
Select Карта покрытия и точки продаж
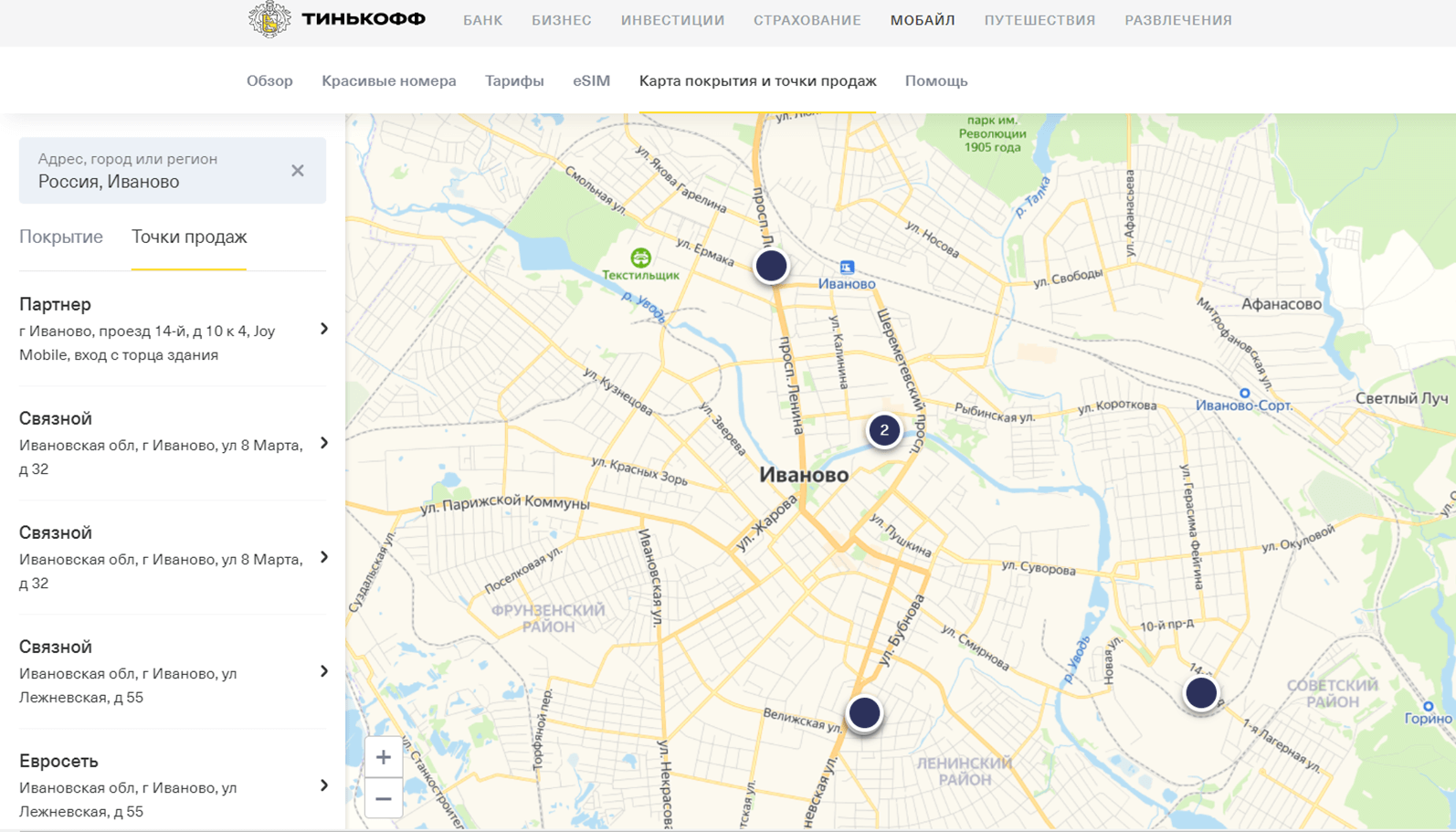(758, 80)
